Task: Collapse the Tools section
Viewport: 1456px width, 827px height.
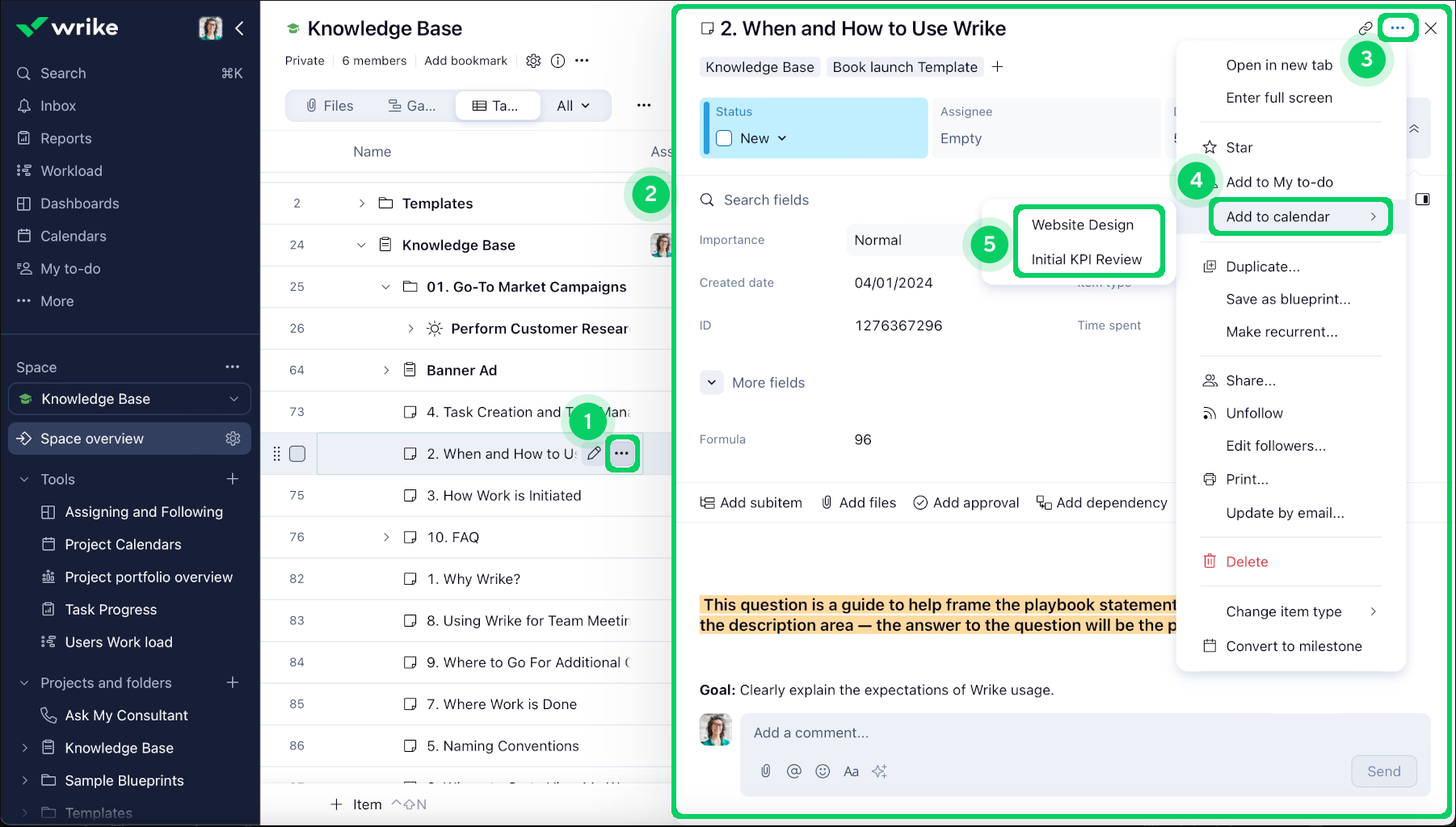Action: pyautogui.click(x=24, y=480)
